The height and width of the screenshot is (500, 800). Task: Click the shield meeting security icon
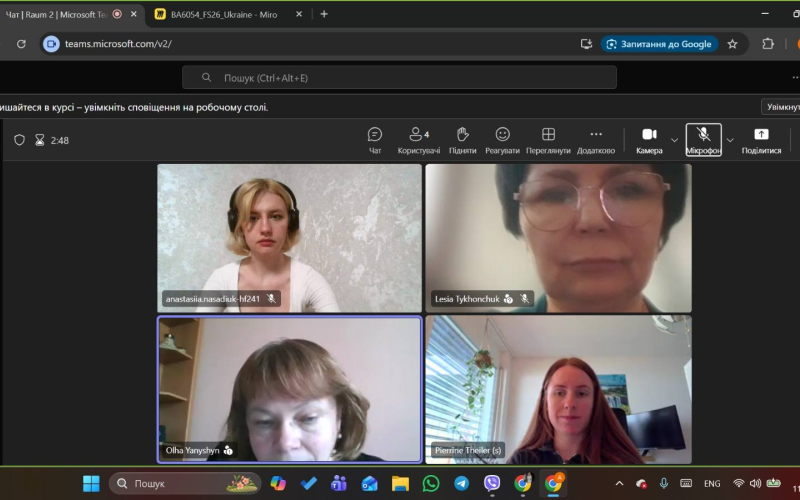click(x=19, y=140)
